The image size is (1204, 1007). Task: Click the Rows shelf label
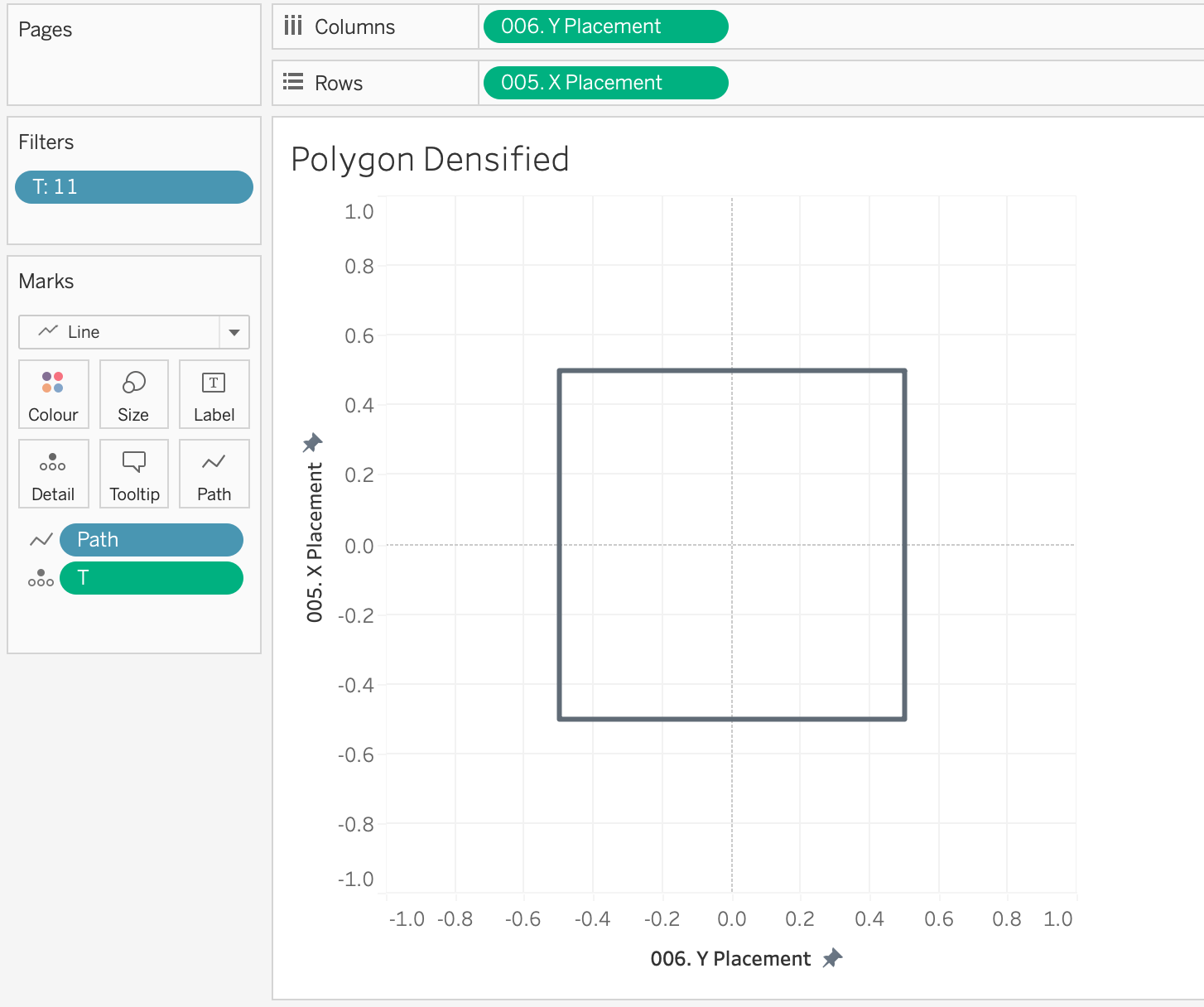click(338, 83)
